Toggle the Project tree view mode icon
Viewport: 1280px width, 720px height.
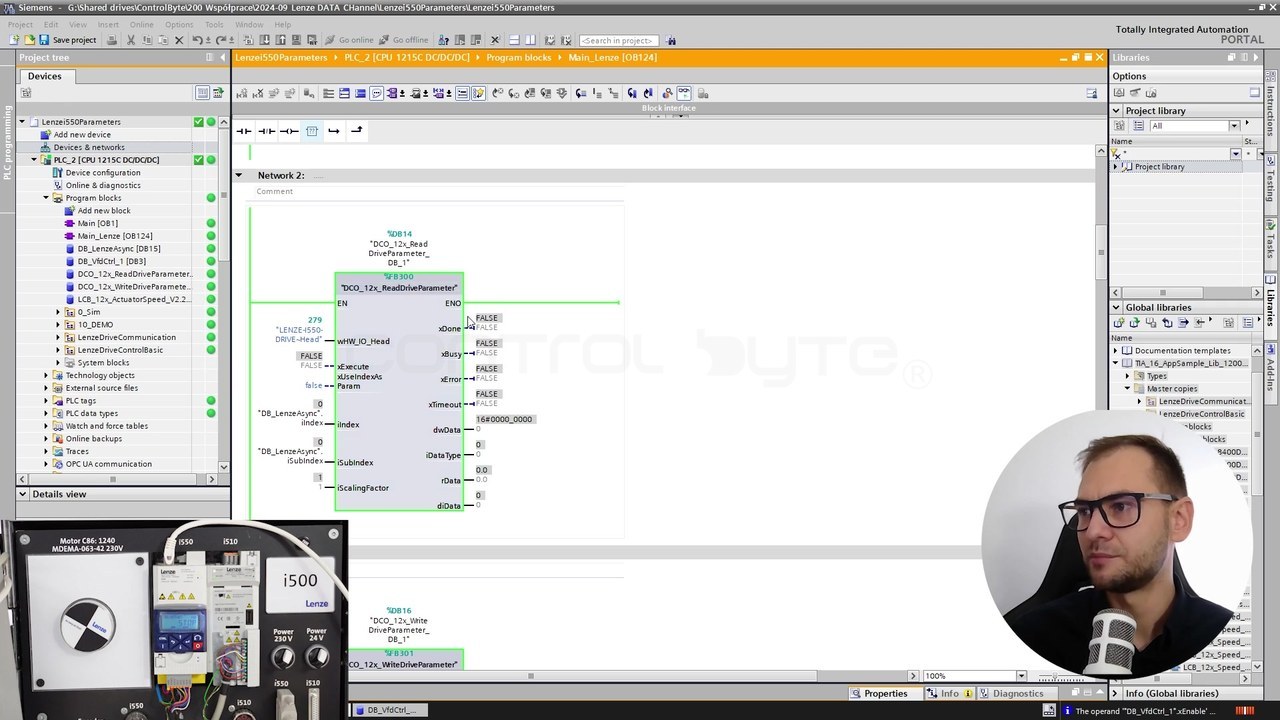202,93
